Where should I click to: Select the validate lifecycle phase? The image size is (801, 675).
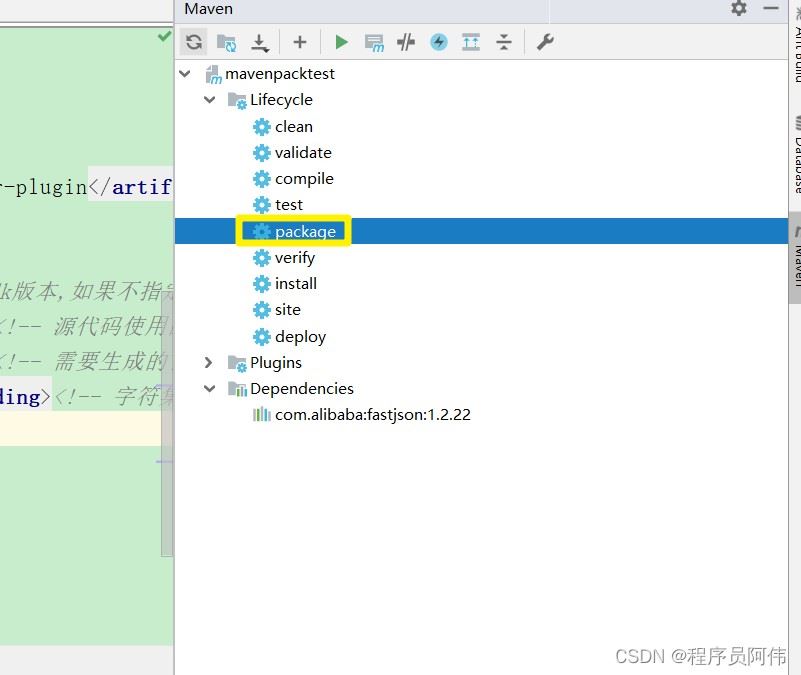click(x=303, y=152)
